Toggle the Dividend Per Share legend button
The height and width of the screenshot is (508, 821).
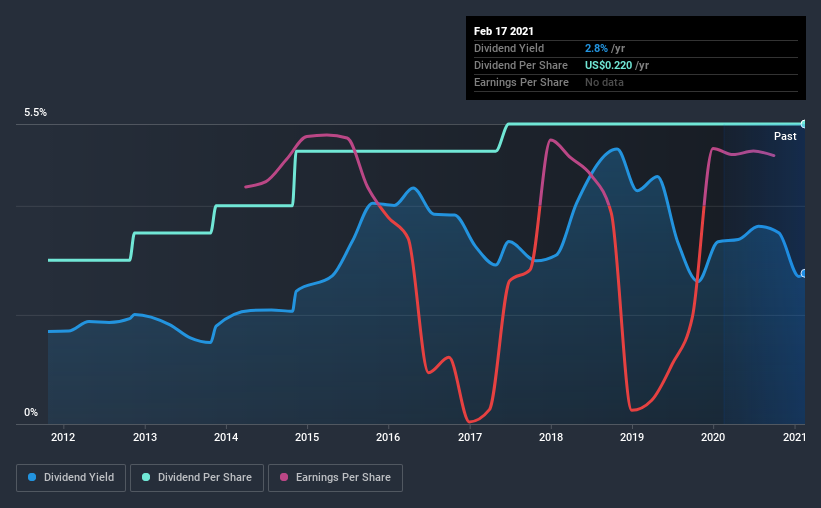(197, 478)
